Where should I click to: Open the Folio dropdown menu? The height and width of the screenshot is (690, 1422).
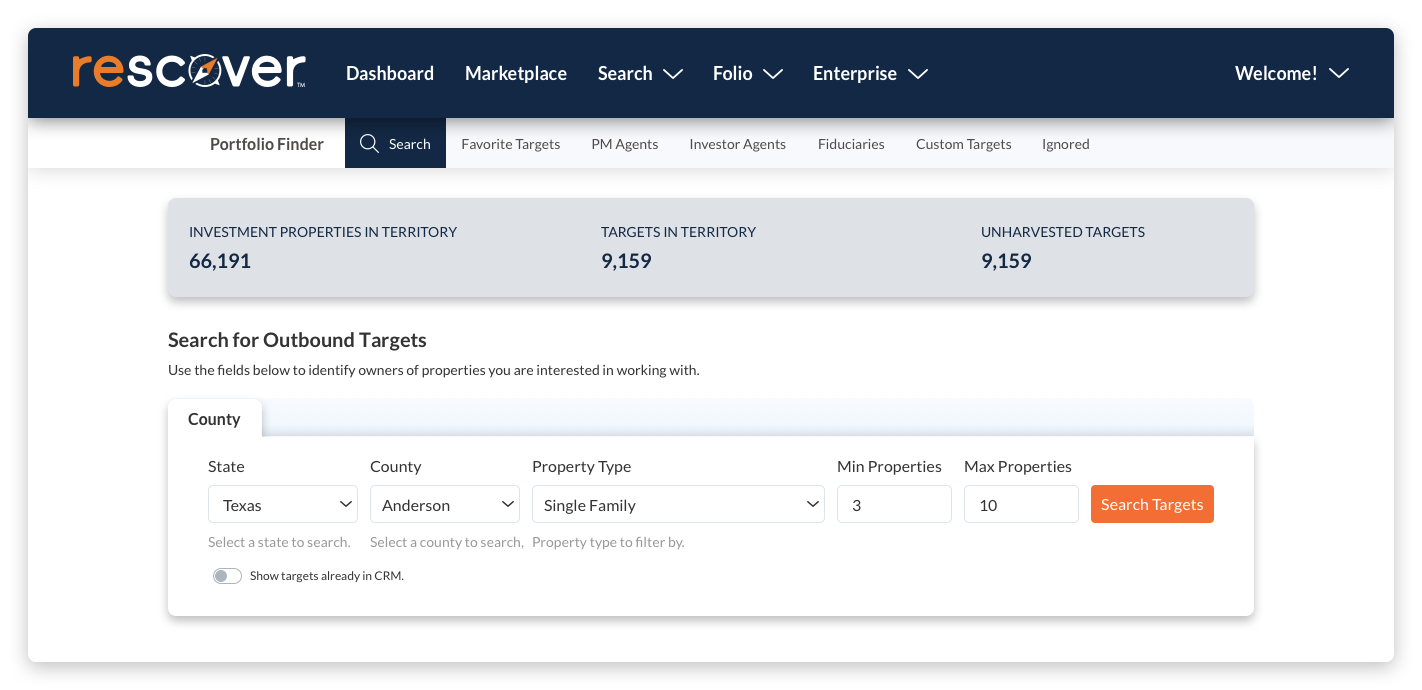pyautogui.click(x=747, y=74)
